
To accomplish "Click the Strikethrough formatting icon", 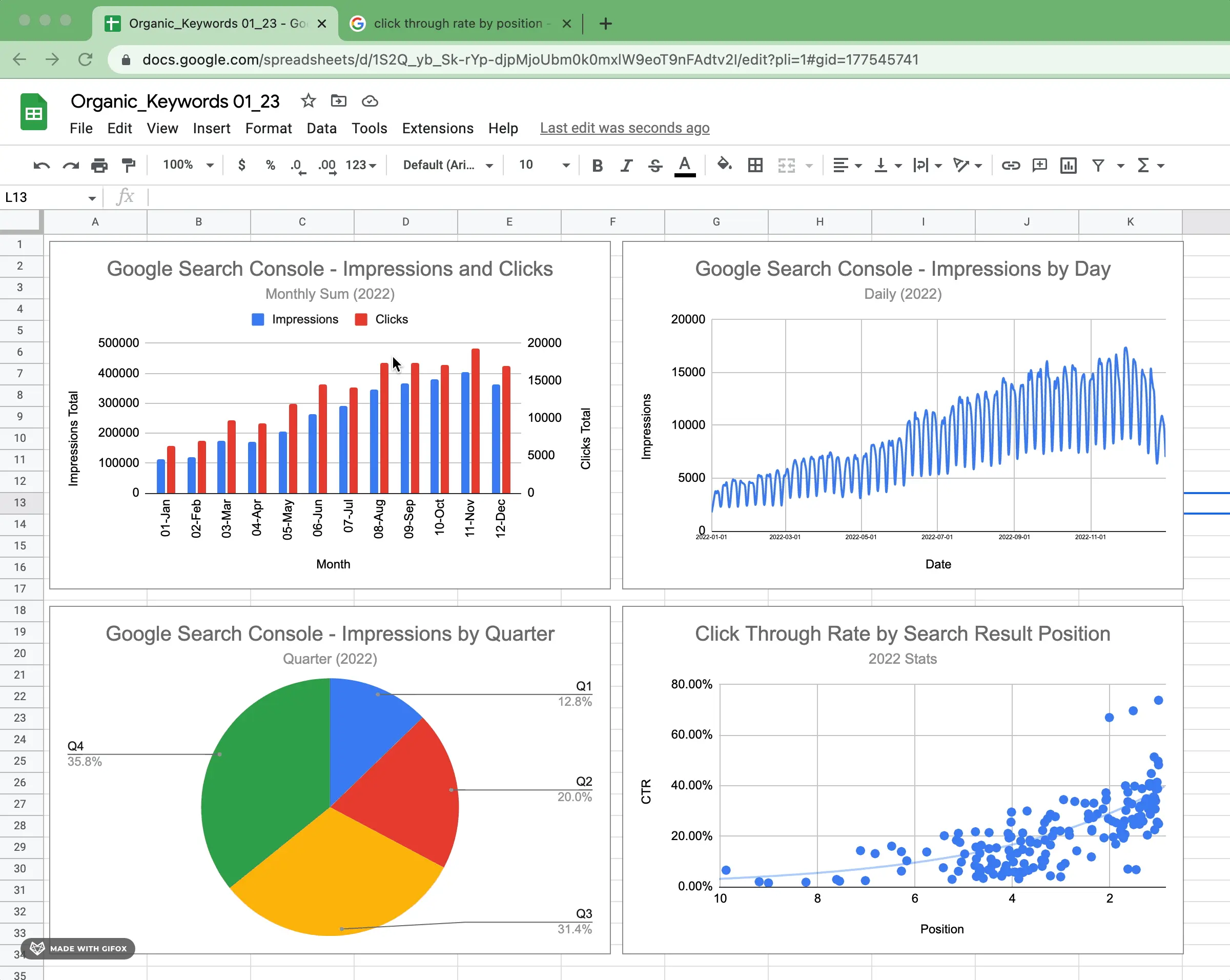I will pos(654,165).
